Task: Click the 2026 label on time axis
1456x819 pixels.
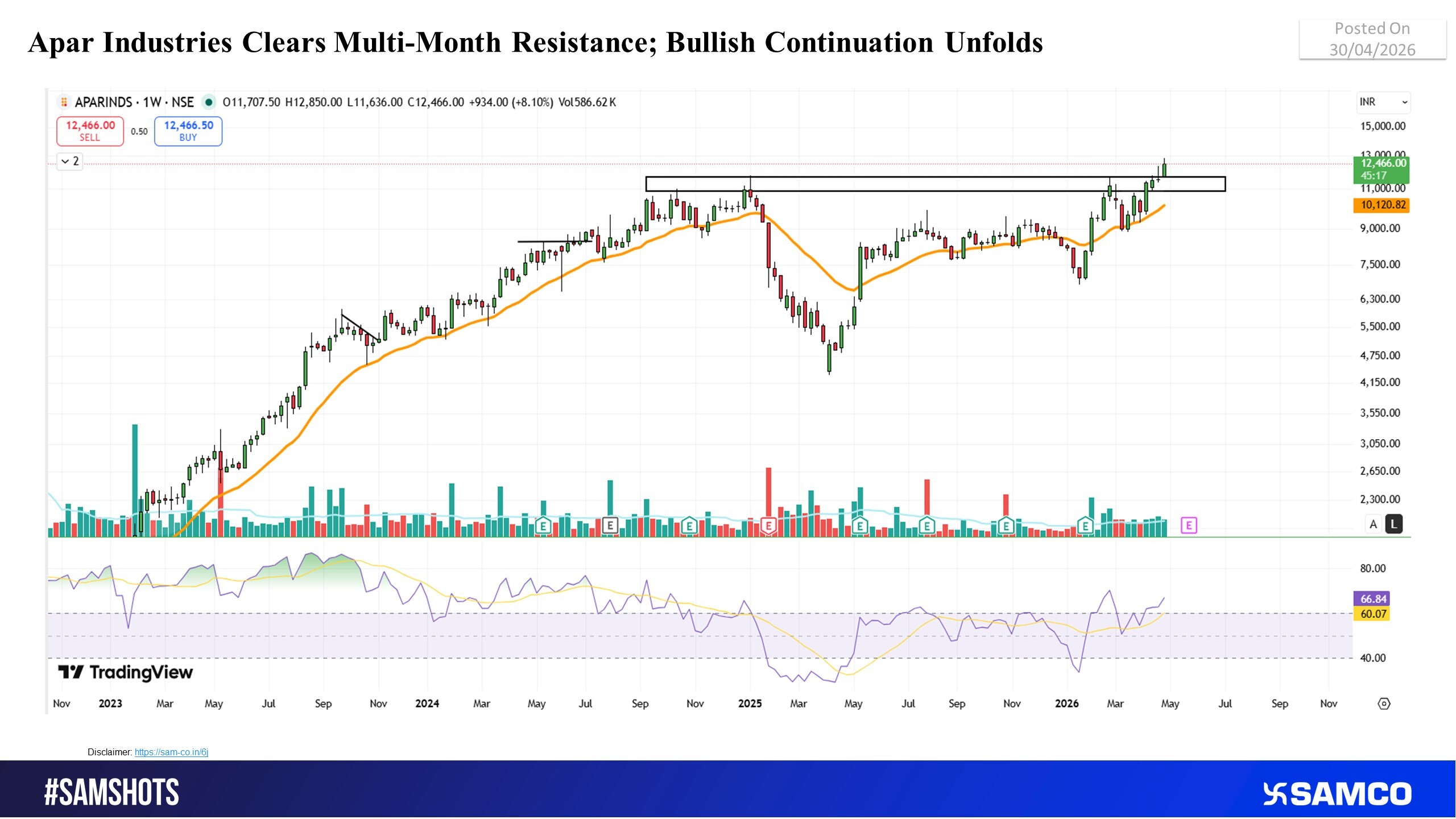Action: click(x=1066, y=704)
